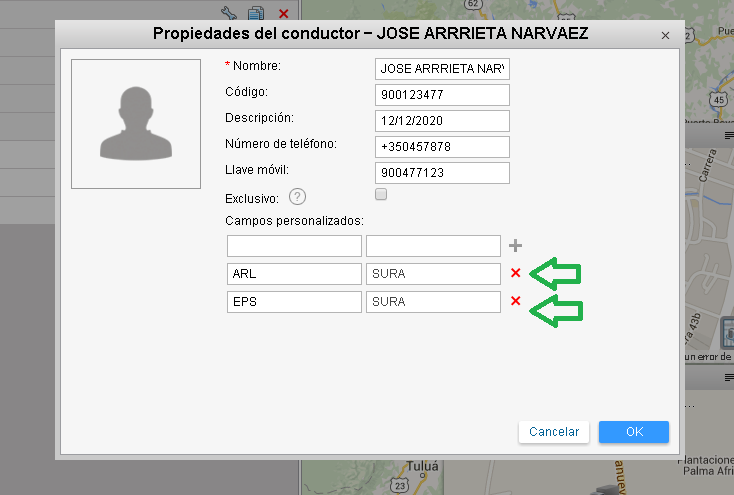Click the wrench properties icon behind dialog
Viewport: 734px width, 495px height.
228,13
